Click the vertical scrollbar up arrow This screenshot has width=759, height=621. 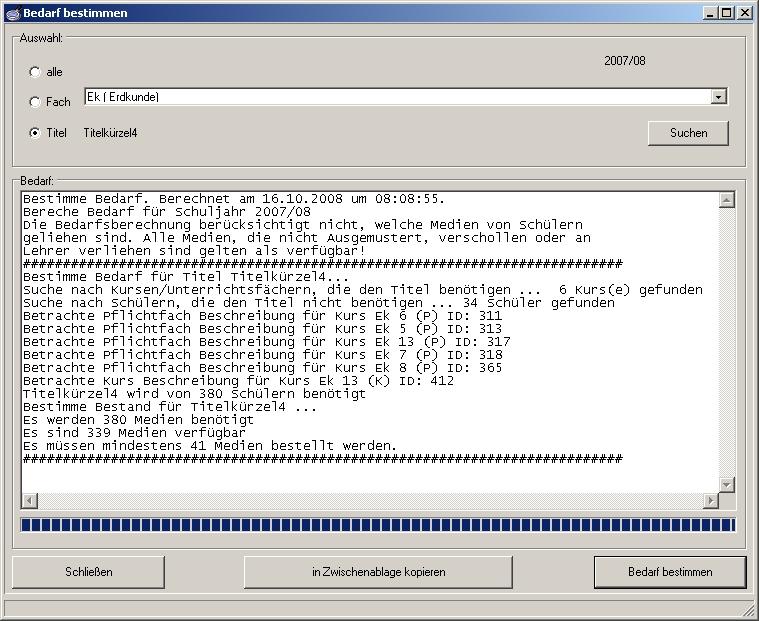pyautogui.click(x=727, y=200)
